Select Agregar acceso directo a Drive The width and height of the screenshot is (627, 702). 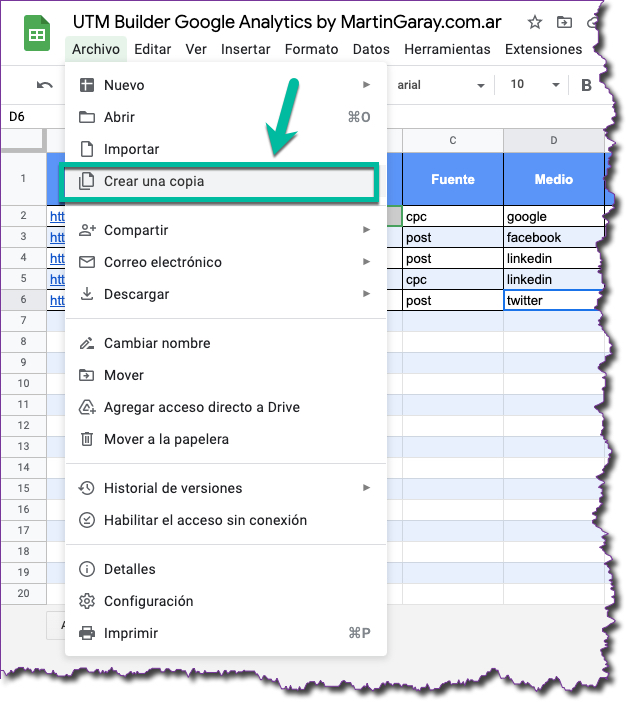pyautogui.click(x=225, y=407)
